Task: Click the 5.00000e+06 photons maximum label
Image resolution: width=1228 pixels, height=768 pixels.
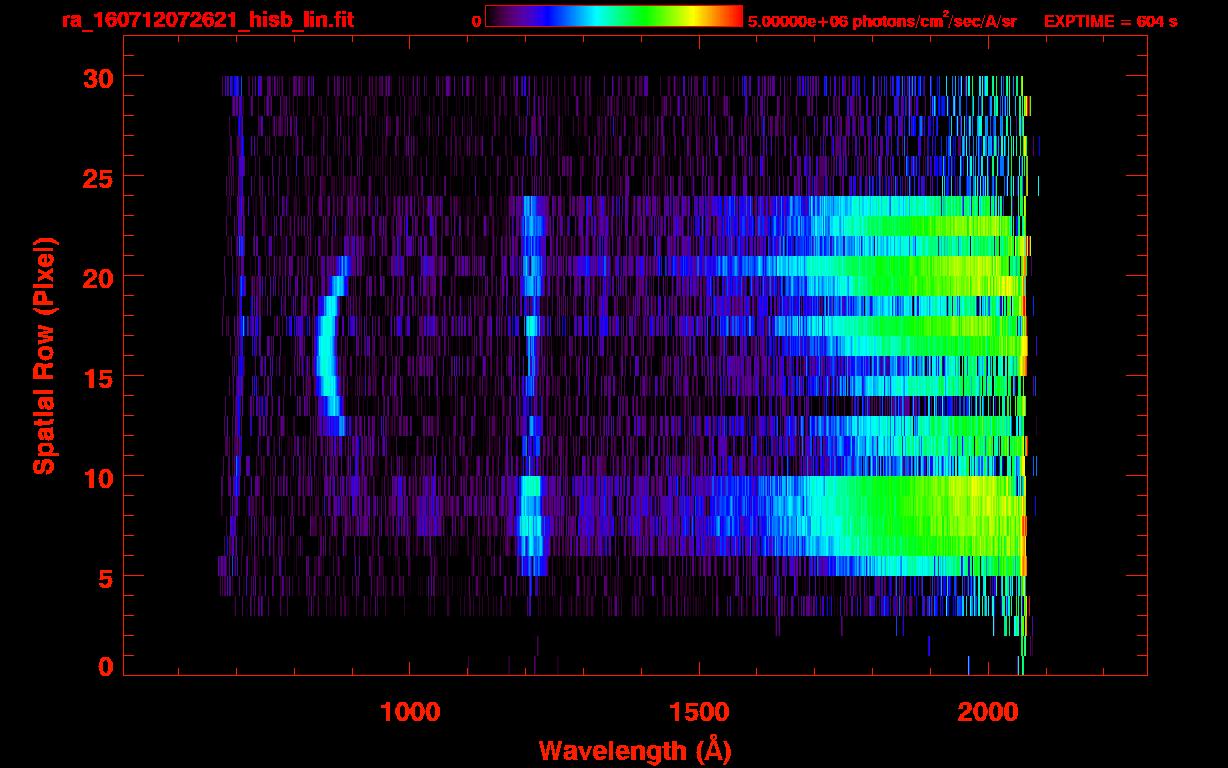Action: point(882,21)
